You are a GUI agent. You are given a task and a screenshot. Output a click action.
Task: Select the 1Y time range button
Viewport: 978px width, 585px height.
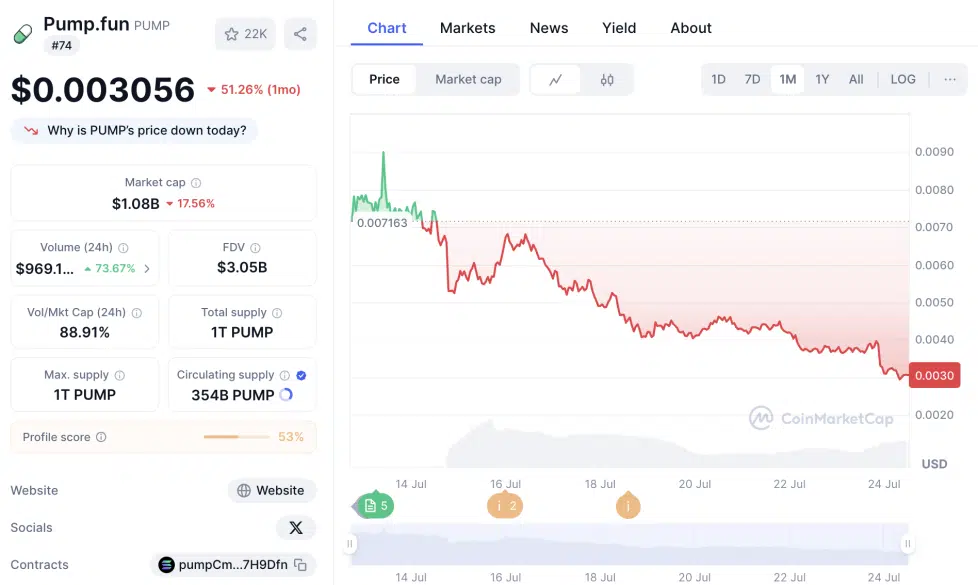[x=822, y=80]
